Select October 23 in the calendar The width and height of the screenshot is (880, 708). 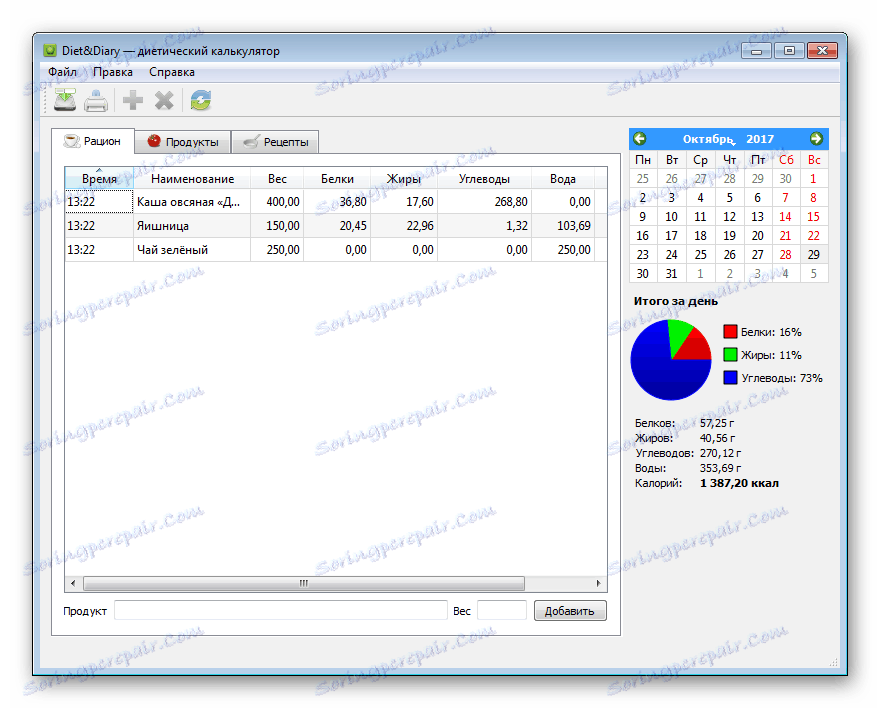pos(643,255)
